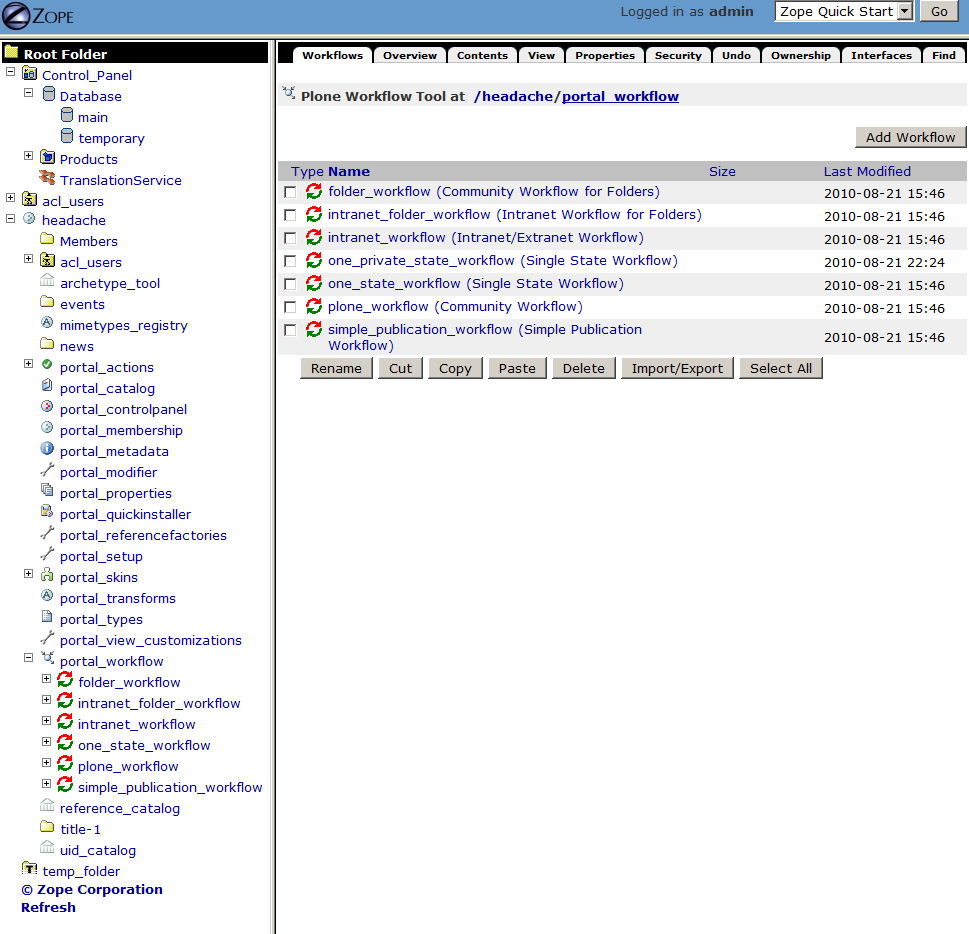Screen dimensions: 969x934
Task: Collapse the Control_Panel tree node
Action: 11,72
